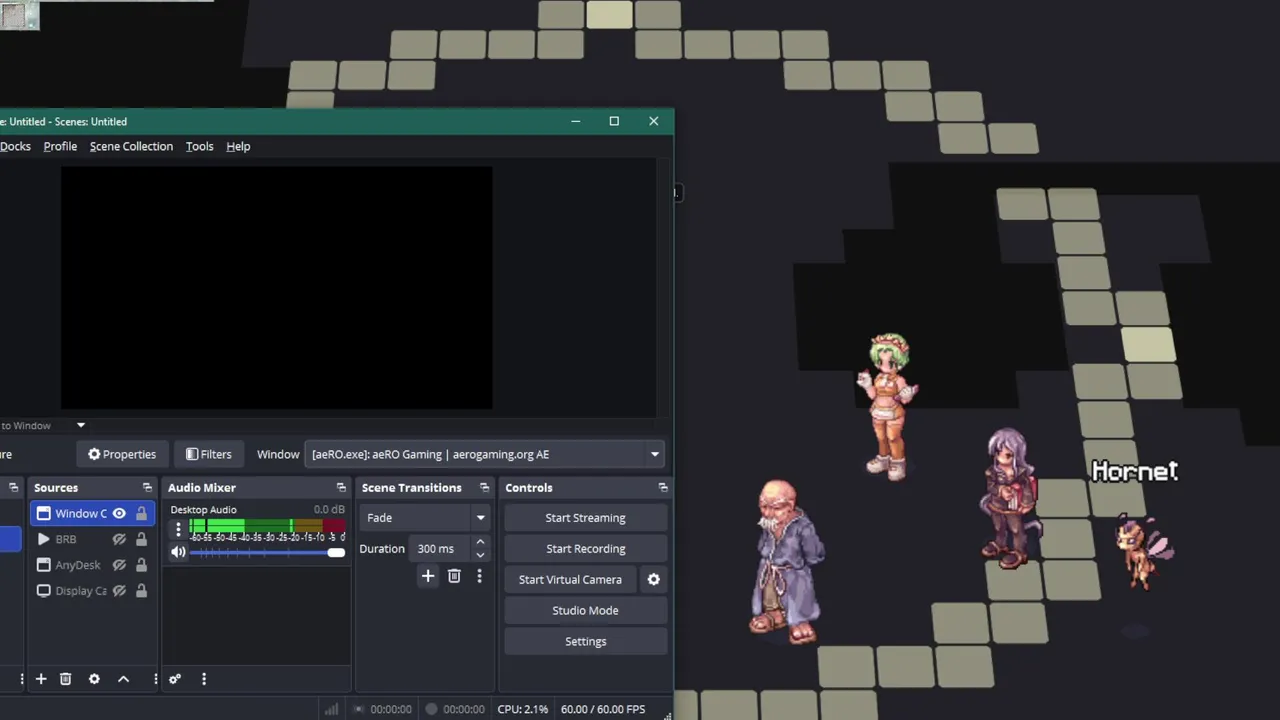Toggle lock on BRB source

click(141, 539)
